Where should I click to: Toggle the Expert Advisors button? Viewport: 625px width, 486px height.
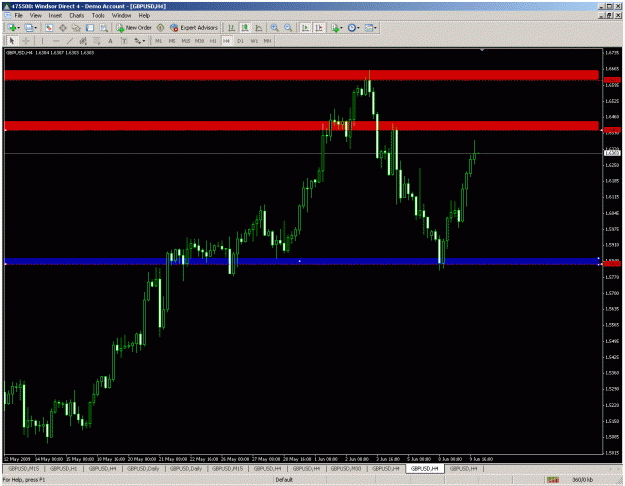(194, 28)
